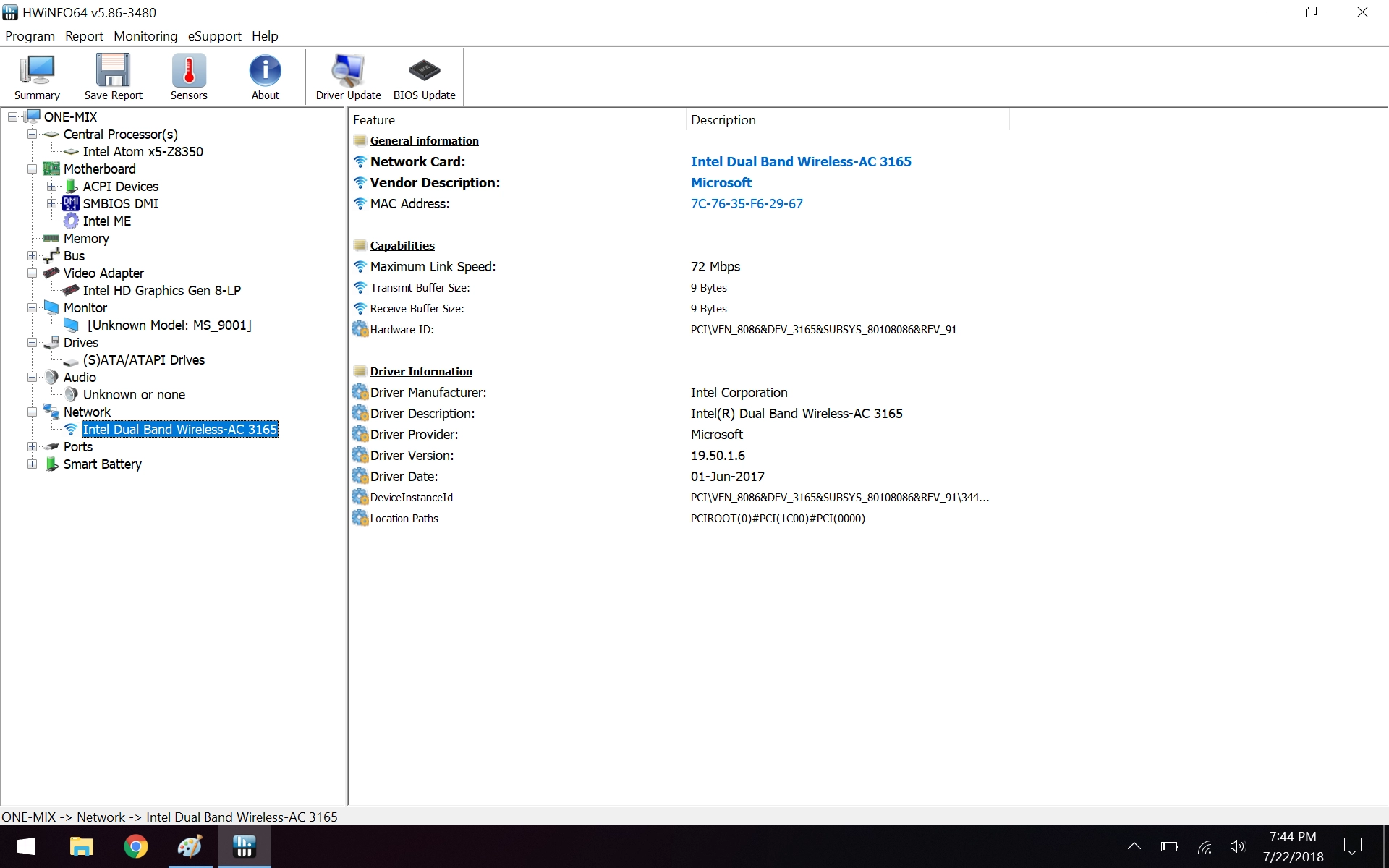Open the BIOS Update chip icon
Screen dimensions: 1389x868
click(x=425, y=77)
